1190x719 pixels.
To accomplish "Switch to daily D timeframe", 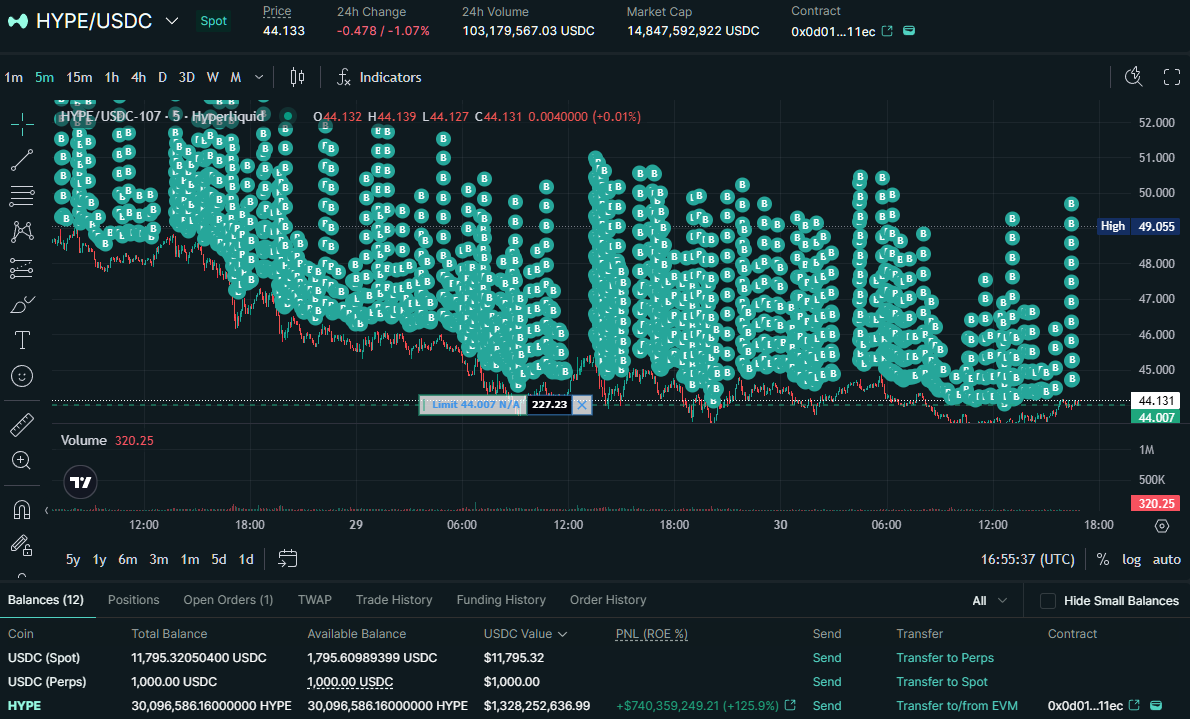I will pyautogui.click(x=162, y=77).
